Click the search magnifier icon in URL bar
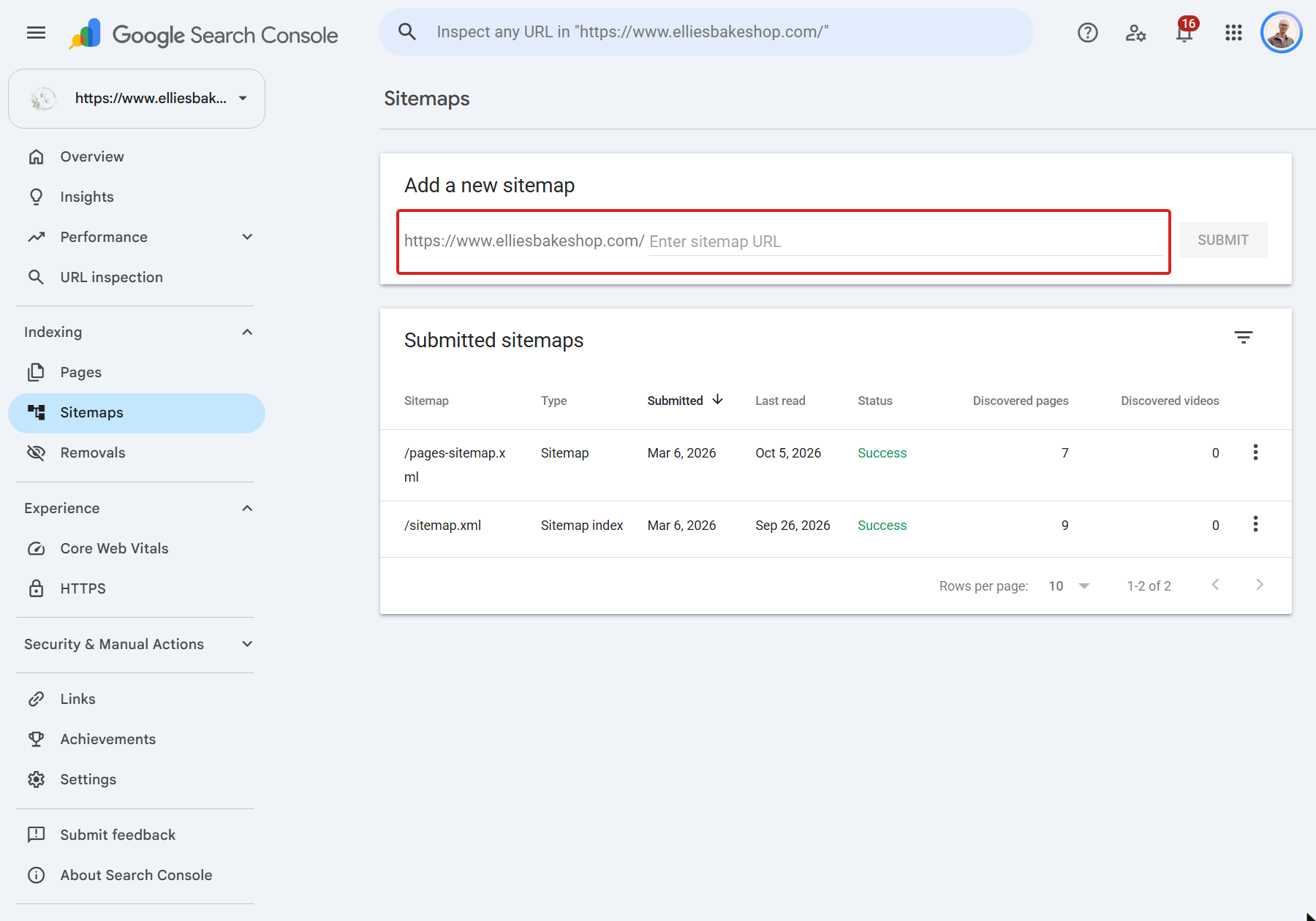This screenshot has width=1316, height=921. click(407, 32)
